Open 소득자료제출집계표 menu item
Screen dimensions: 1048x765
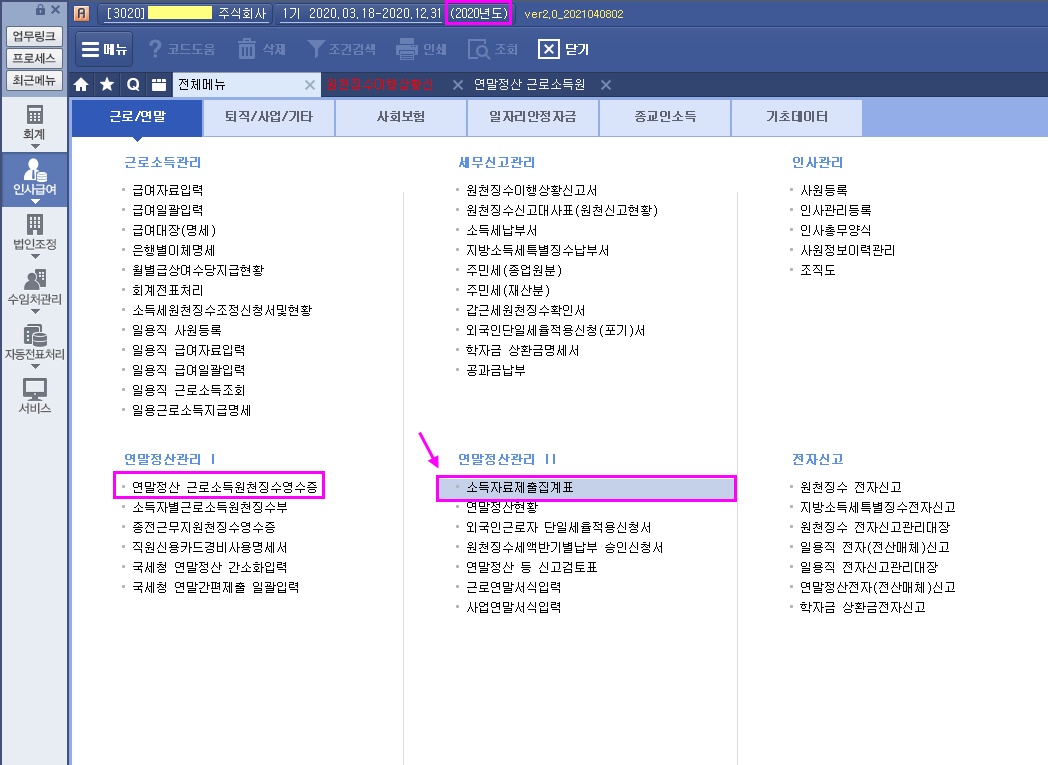[520, 487]
